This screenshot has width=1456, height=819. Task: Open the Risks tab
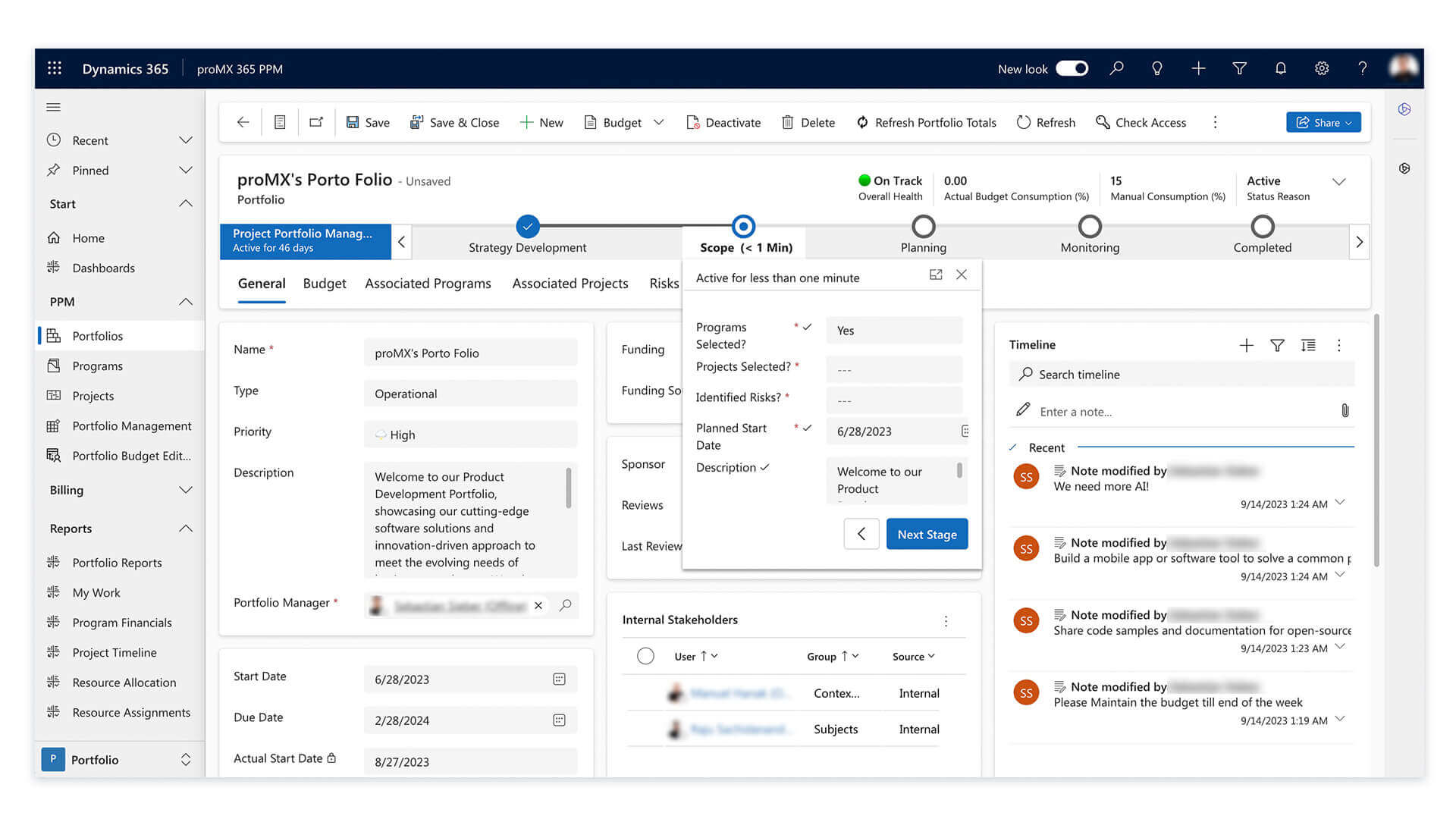664,283
